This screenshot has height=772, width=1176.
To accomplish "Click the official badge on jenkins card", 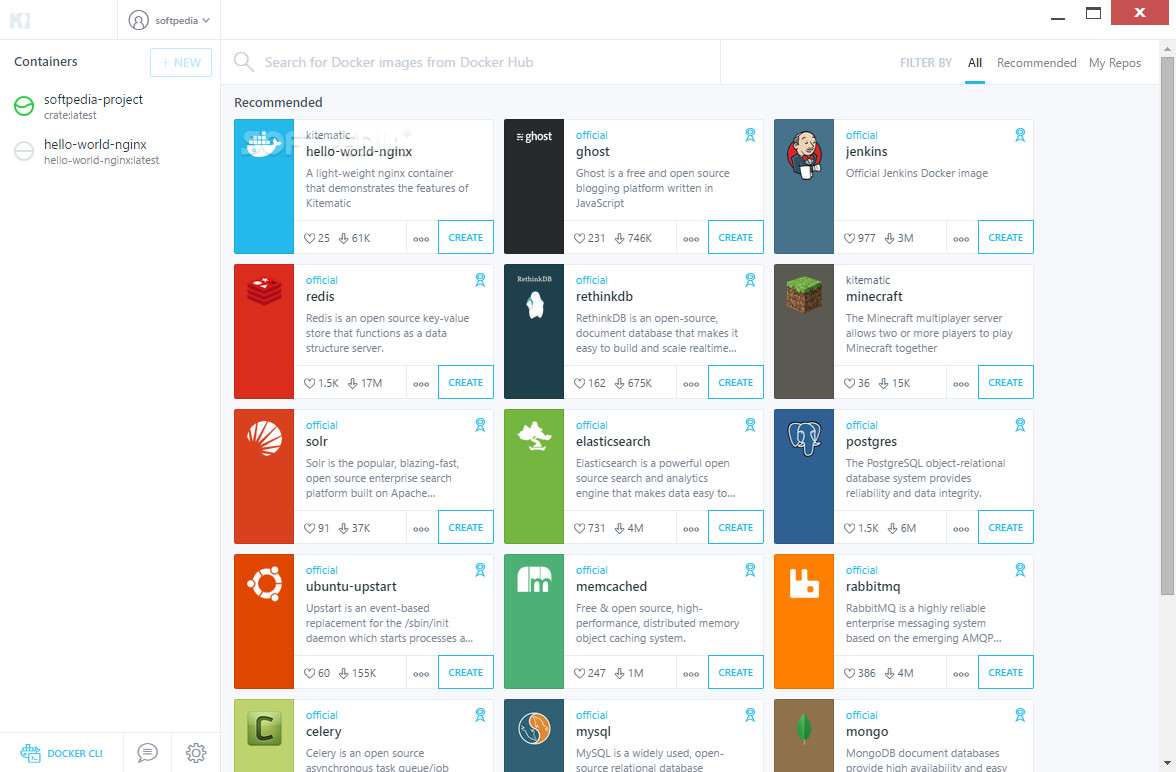I will click(x=1020, y=135).
